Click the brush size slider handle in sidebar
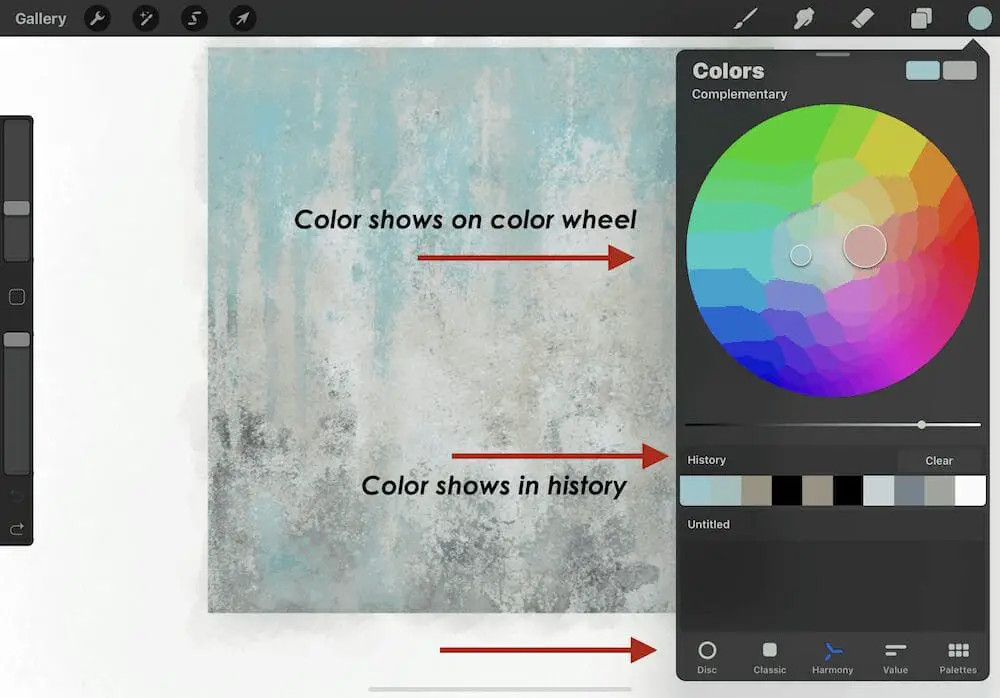 click(17, 208)
